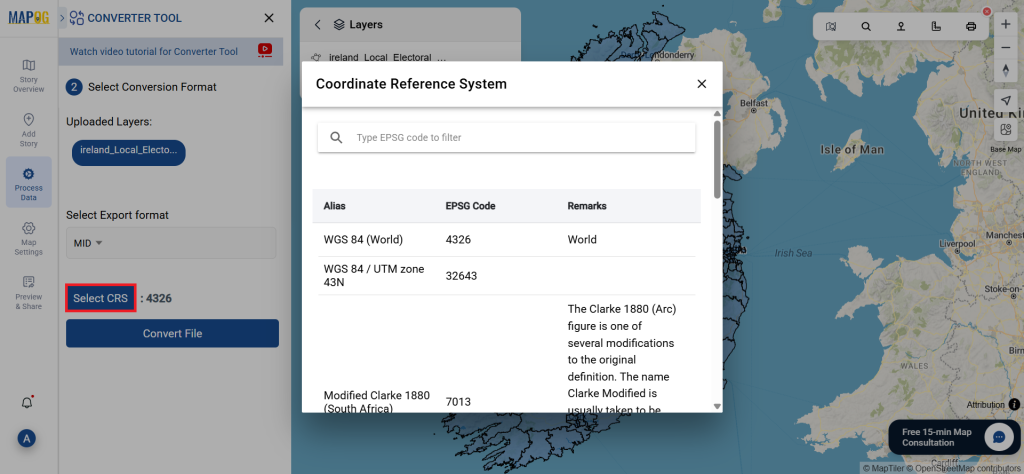Select EPSG code 7013 cell
Screen dimensions: 1024x474
click(458, 402)
